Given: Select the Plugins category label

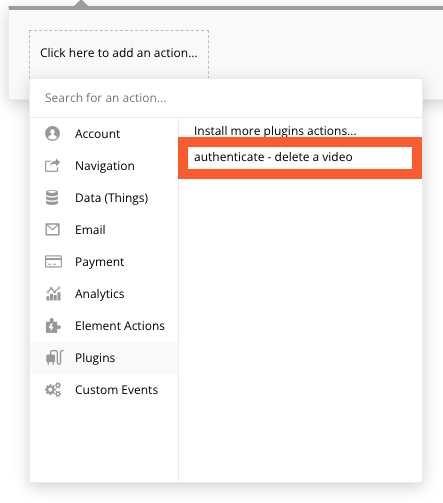Looking at the screenshot, I should click(x=95, y=358).
